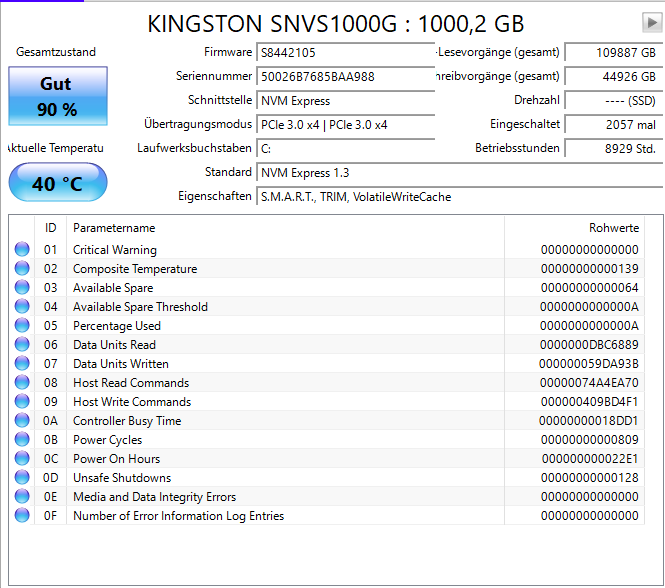Click the Eigenschaften field with S.M.A.R.T., TRIM
Image resolution: width=665 pixels, height=588 pixels.
[460, 196]
